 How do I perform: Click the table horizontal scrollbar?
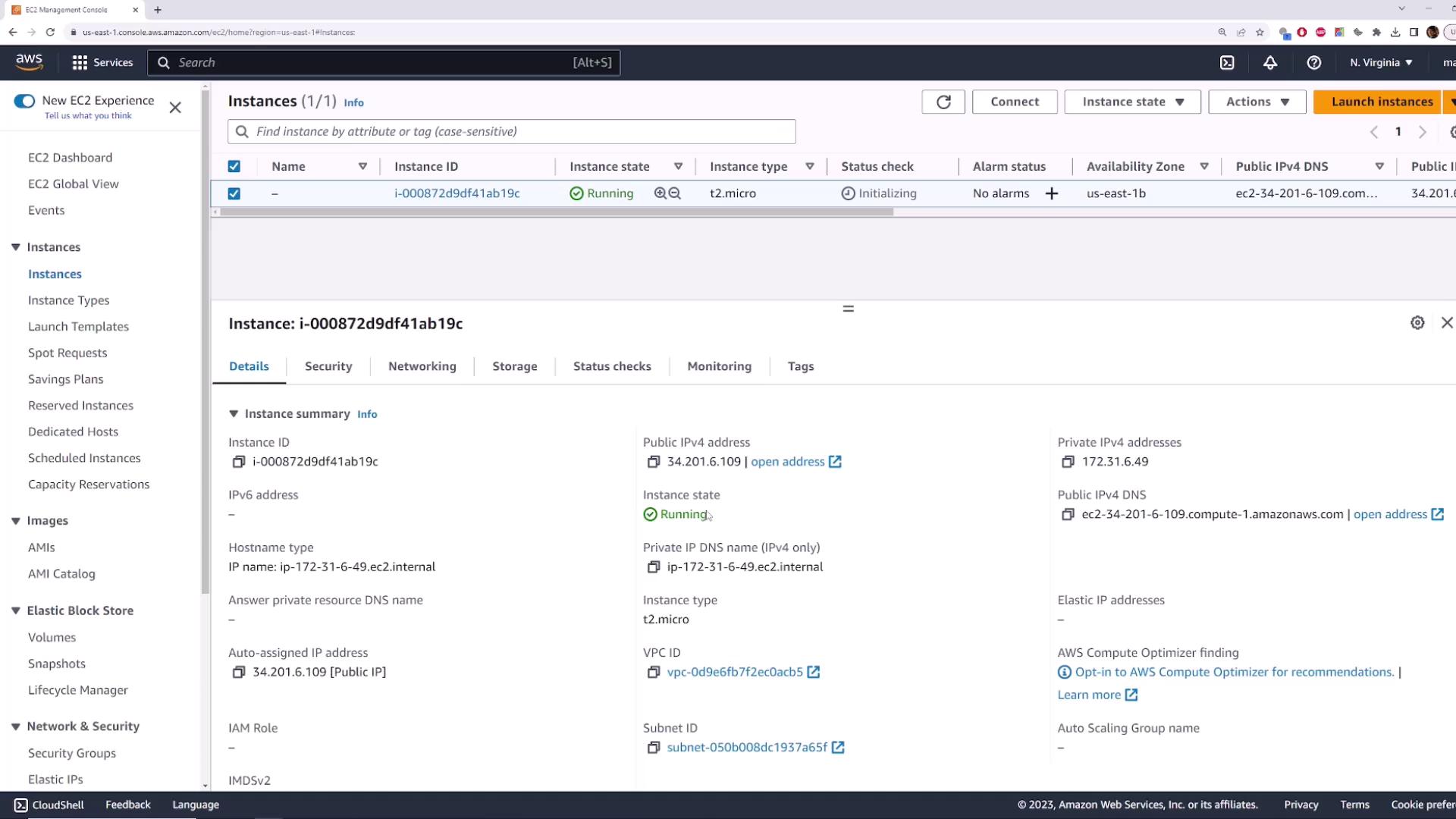click(x=556, y=212)
